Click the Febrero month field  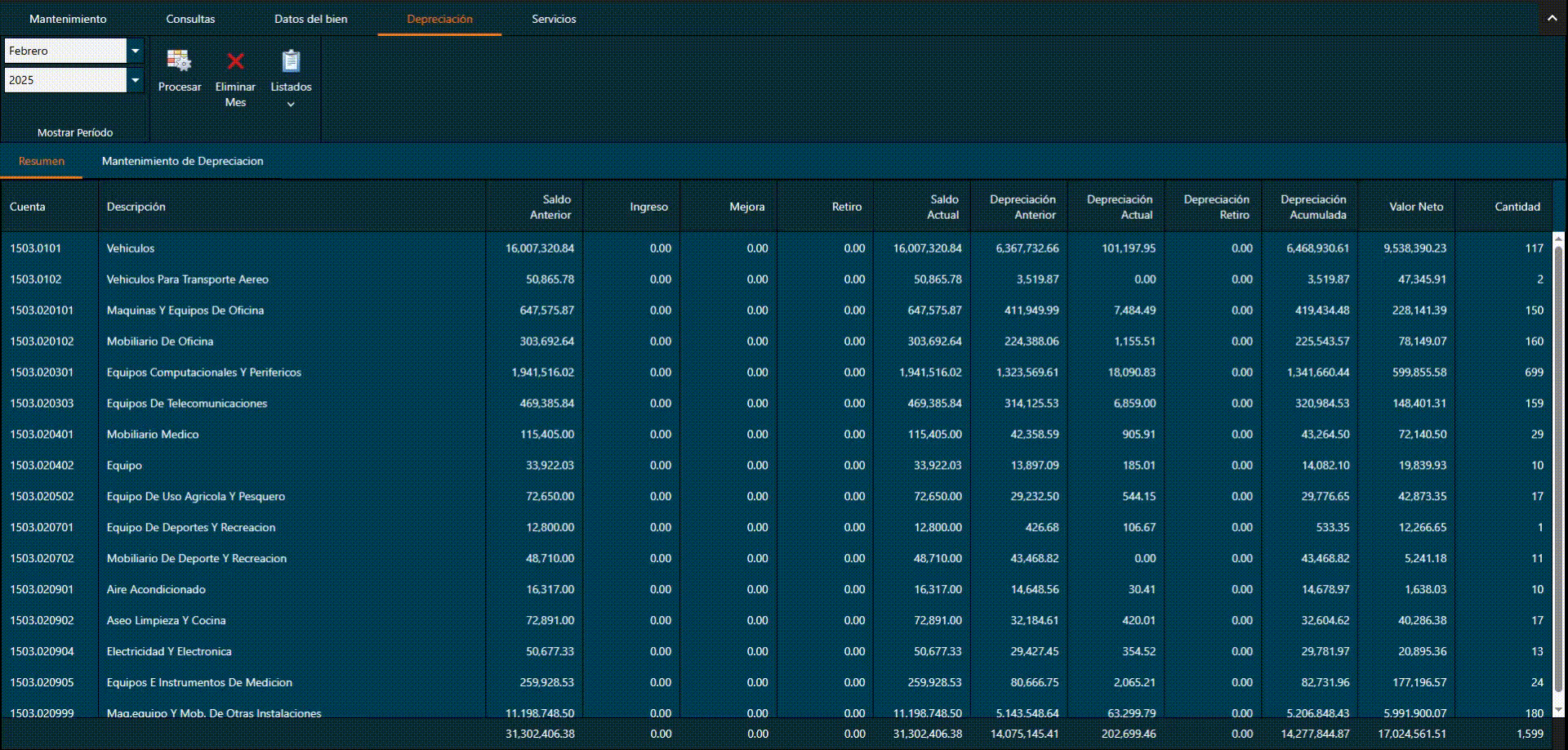(x=65, y=51)
